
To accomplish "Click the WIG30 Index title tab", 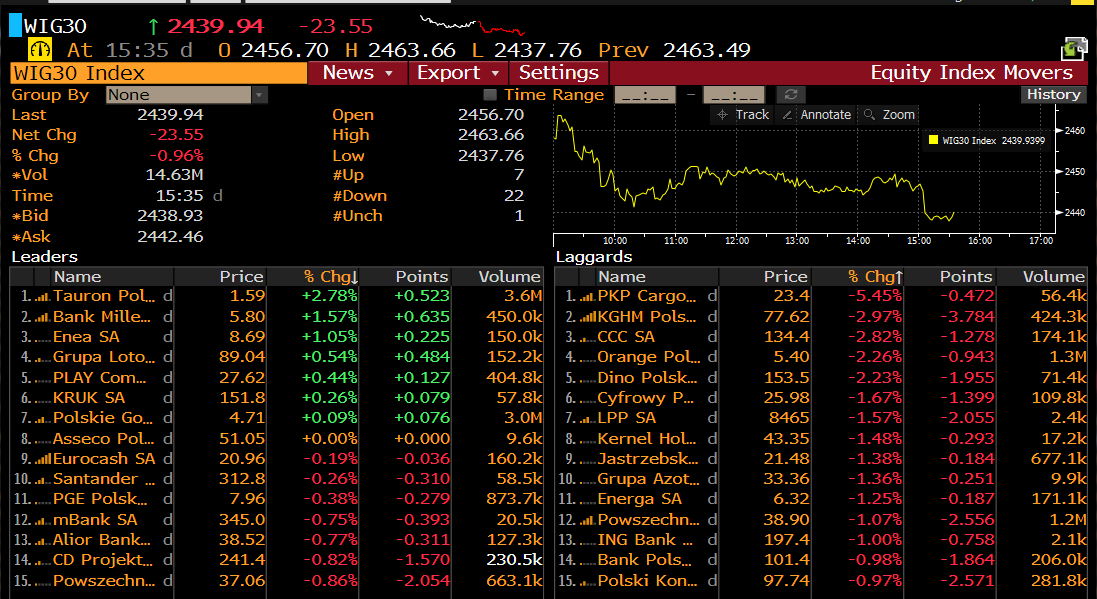I will coord(158,73).
